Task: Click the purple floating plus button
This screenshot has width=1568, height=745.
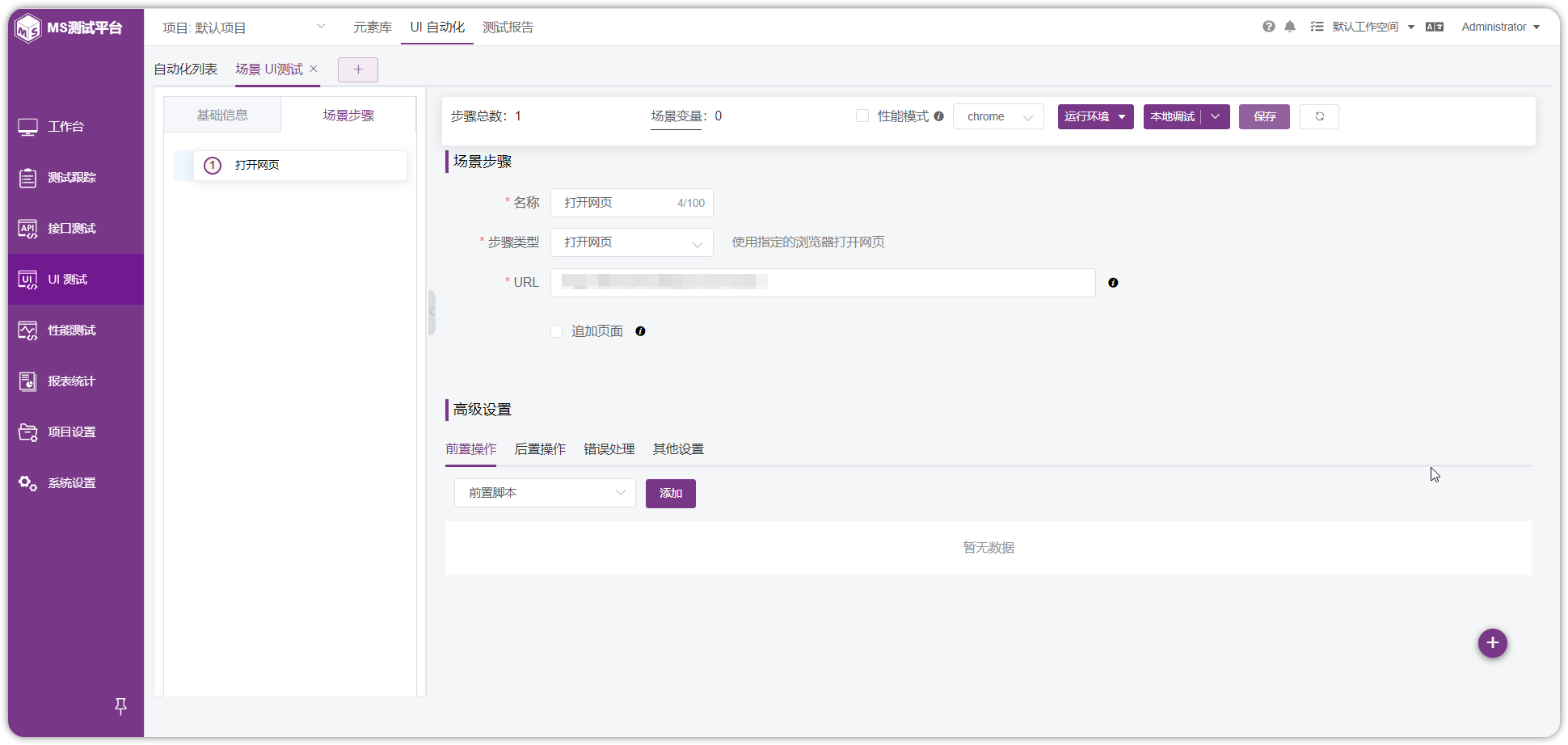Action: coord(1492,643)
